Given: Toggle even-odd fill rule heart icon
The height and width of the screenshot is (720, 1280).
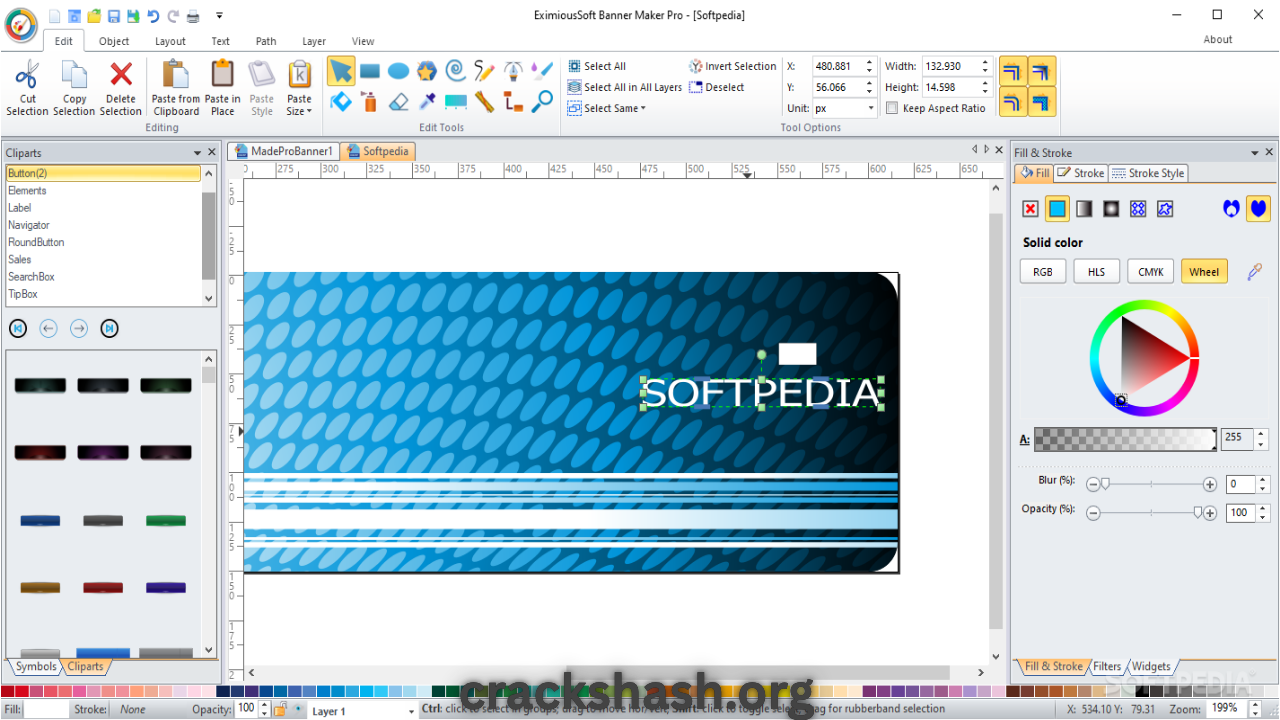Looking at the screenshot, I should tap(1231, 209).
